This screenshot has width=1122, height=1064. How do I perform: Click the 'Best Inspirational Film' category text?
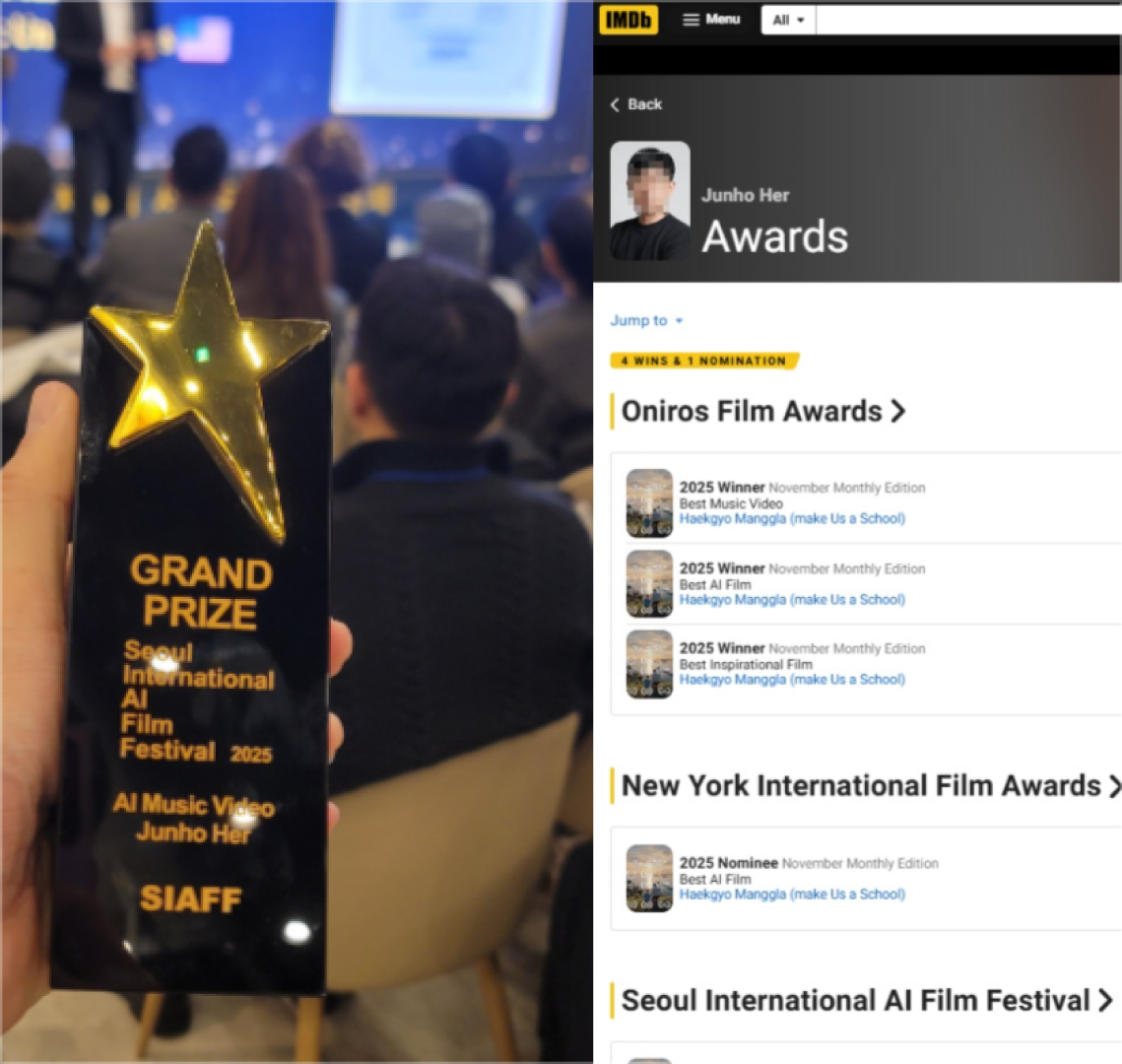click(x=746, y=664)
